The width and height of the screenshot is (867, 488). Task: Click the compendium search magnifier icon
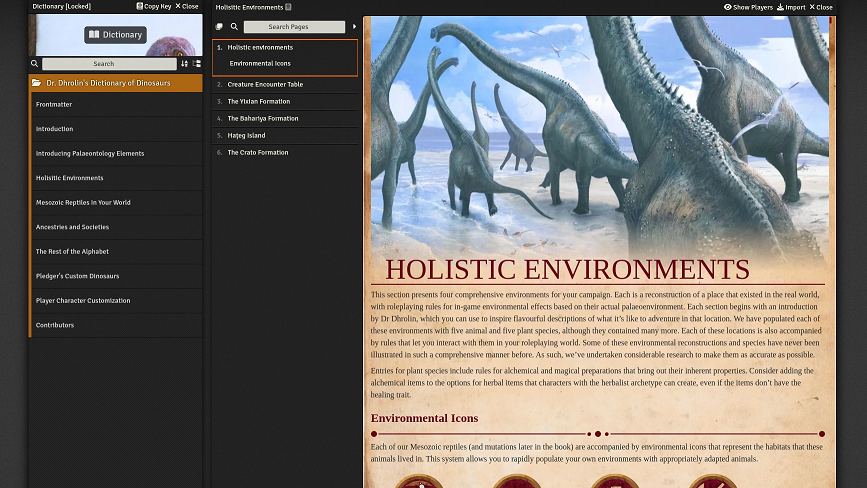[34, 64]
